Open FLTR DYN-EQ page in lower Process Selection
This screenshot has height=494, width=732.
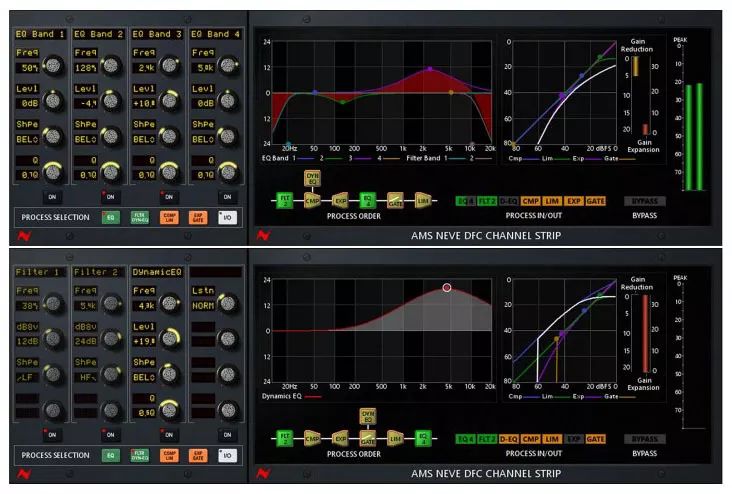pyautogui.click(x=140, y=455)
